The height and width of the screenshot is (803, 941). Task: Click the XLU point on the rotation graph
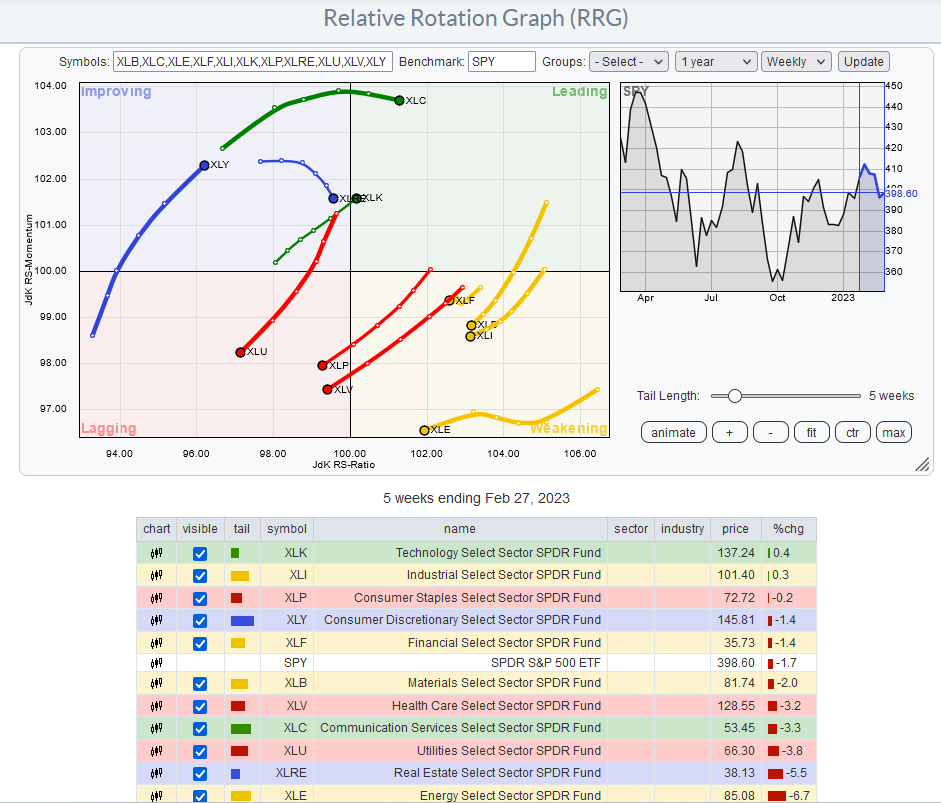(241, 352)
